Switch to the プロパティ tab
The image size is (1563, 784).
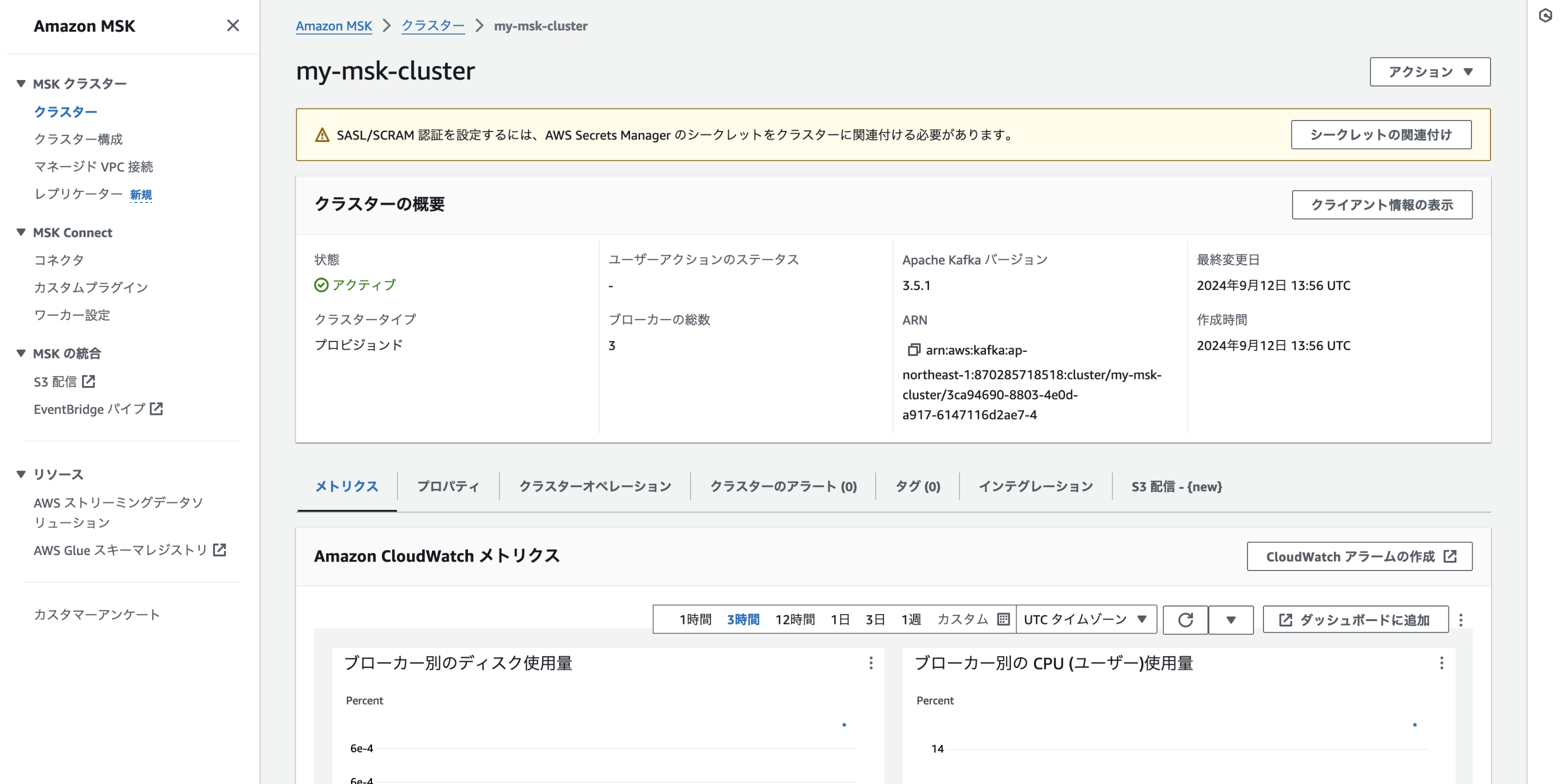(448, 486)
